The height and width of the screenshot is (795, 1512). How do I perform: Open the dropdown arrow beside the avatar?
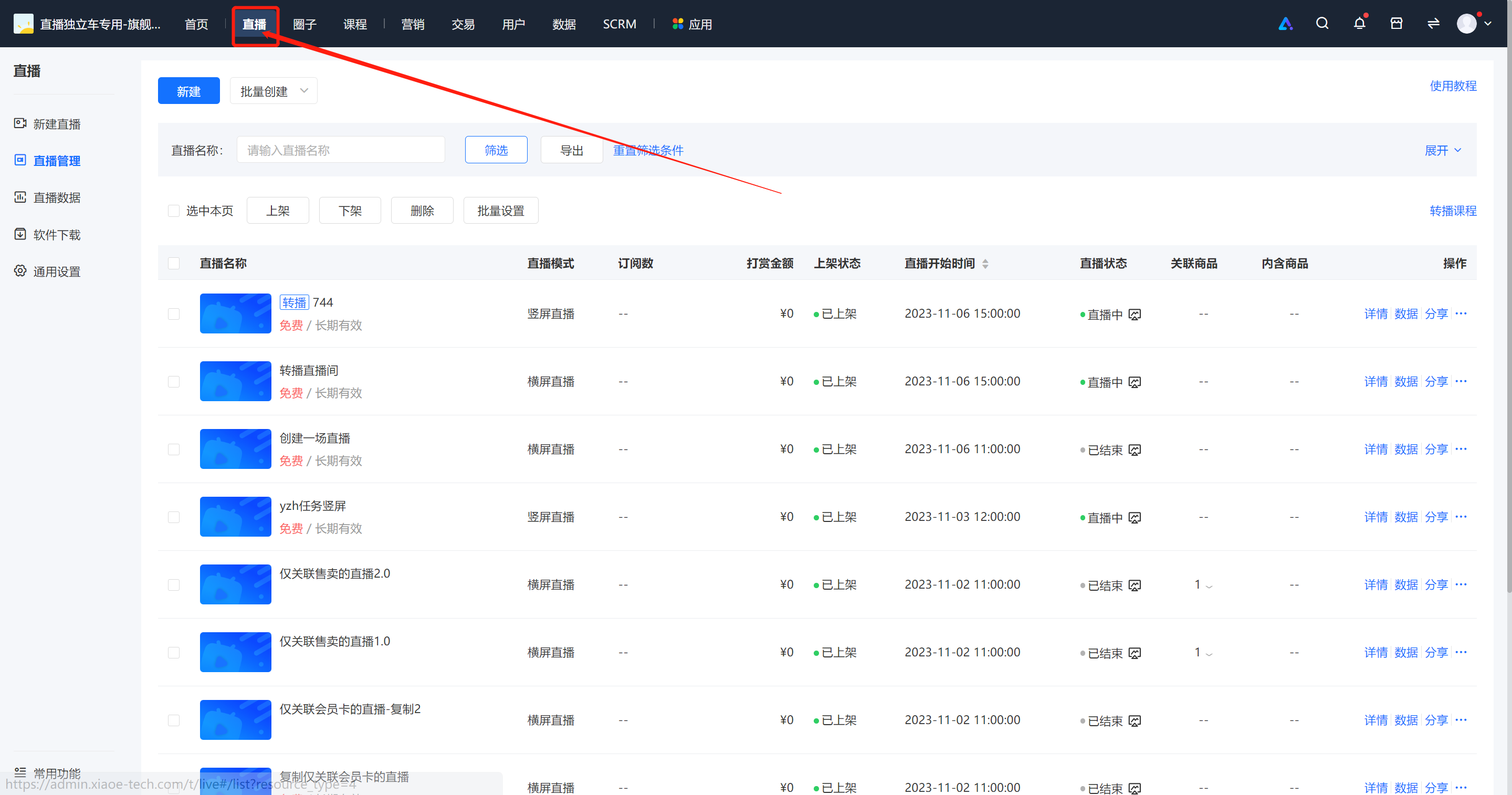coord(1488,24)
